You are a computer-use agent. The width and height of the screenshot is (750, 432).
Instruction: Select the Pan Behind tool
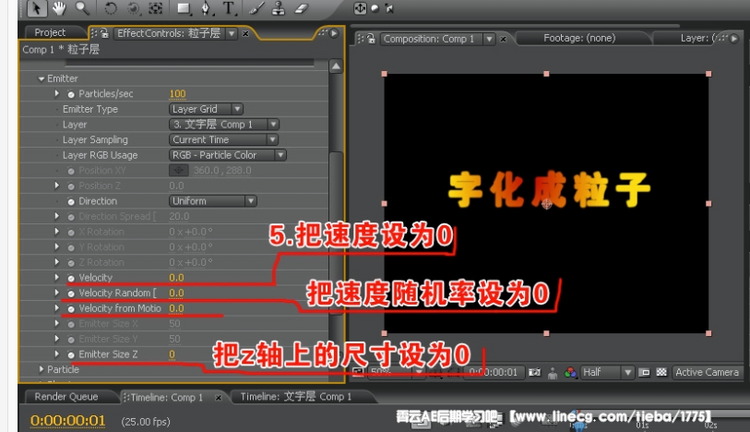point(156,9)
